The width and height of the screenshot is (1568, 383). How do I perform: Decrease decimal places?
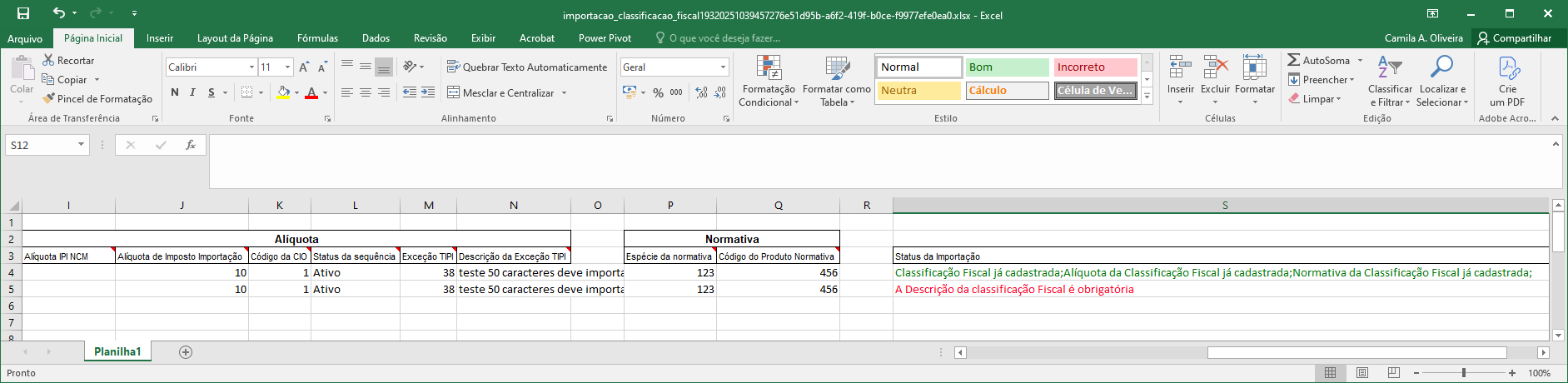(x=720, y=92)
